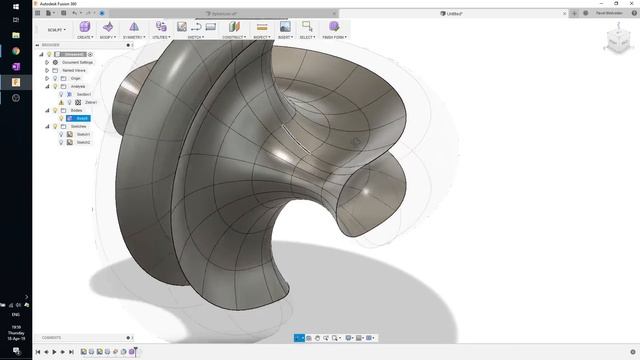The width and height of the screenshot is (640, 360).
Task: Click the Windows Start button
Action: pyautogui.click(x=16, y=7)
